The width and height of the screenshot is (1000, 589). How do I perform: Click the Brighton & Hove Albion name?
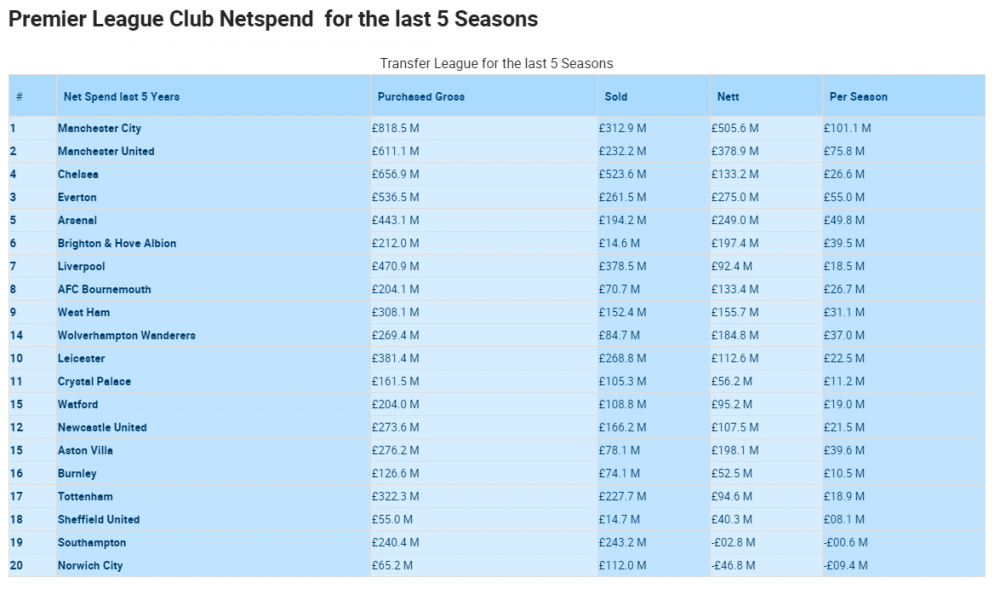pos(117,243)
